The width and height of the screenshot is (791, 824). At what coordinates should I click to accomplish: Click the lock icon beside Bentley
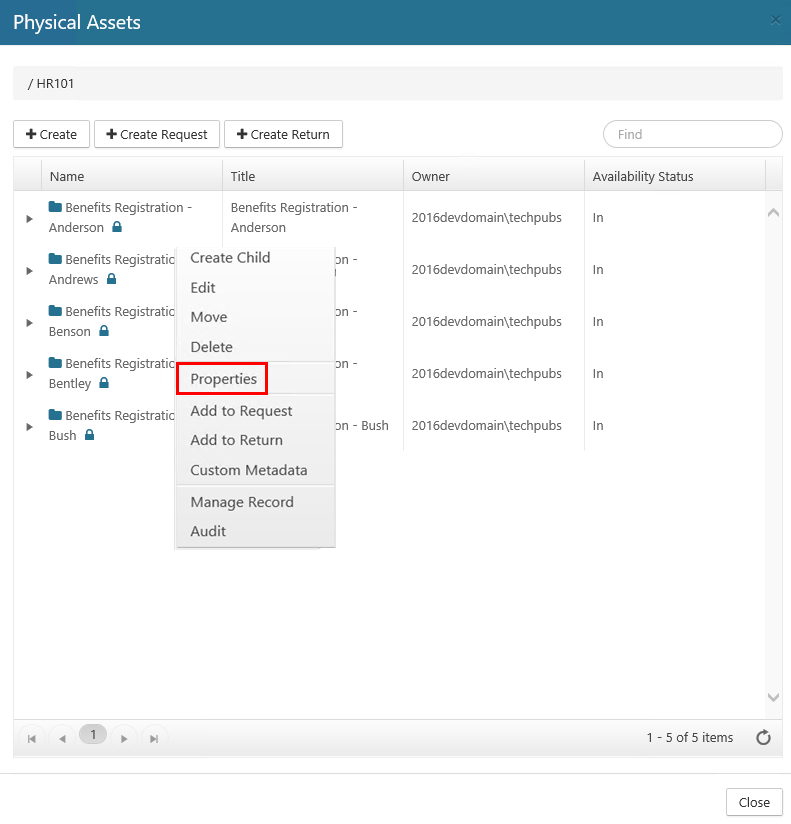(x=104, y=384)
